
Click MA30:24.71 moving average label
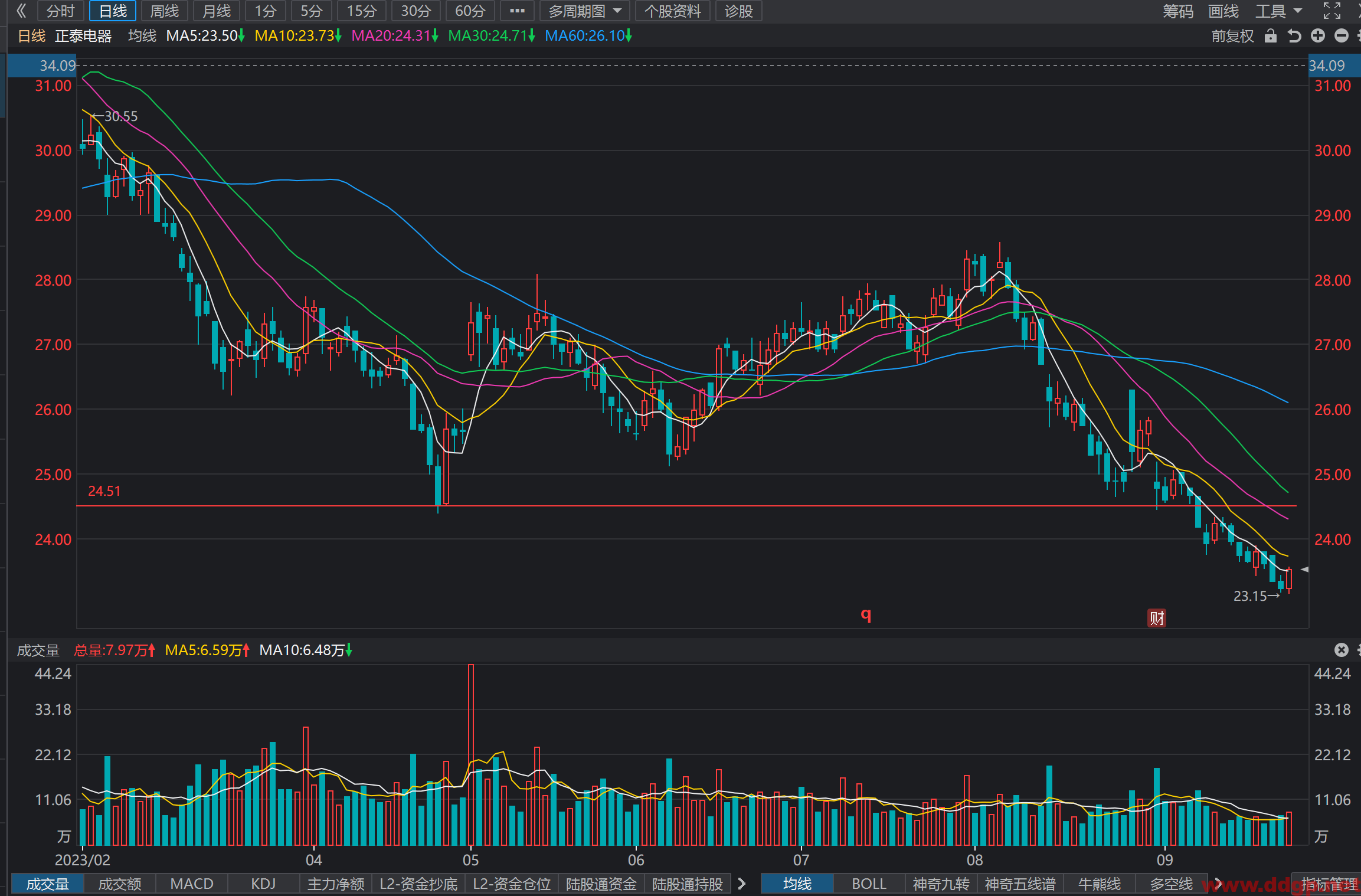491,36
